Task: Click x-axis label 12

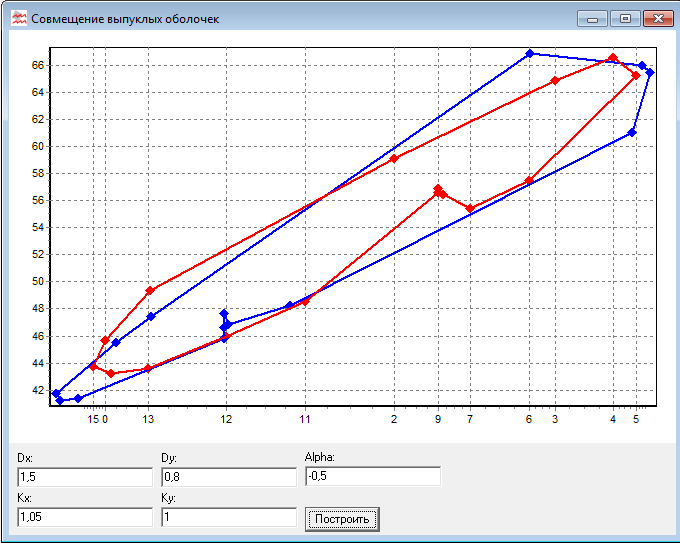Action: click(226, 419)
